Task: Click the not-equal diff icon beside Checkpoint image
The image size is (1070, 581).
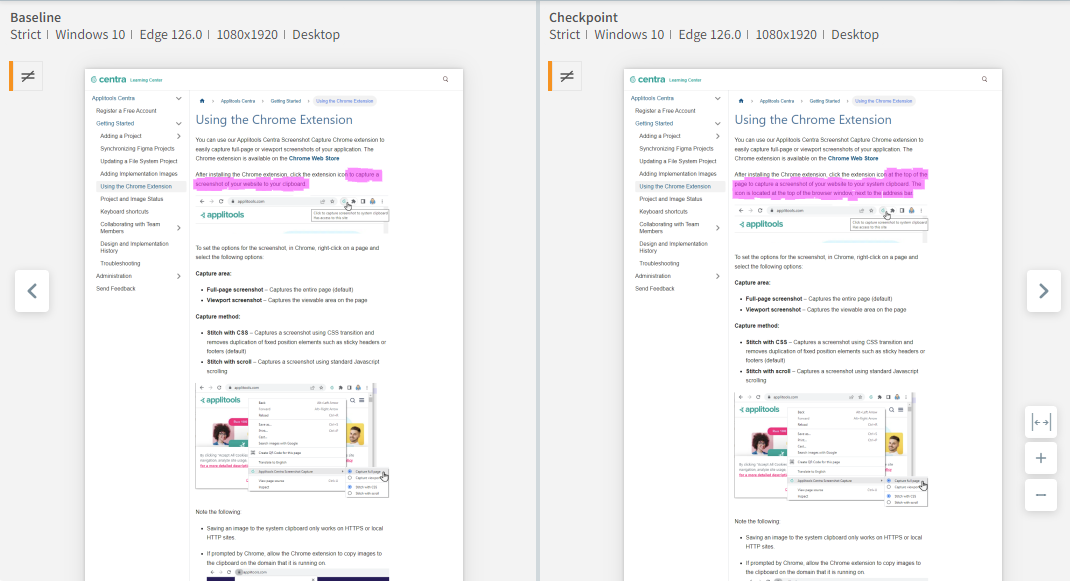Action: [567, 76]
